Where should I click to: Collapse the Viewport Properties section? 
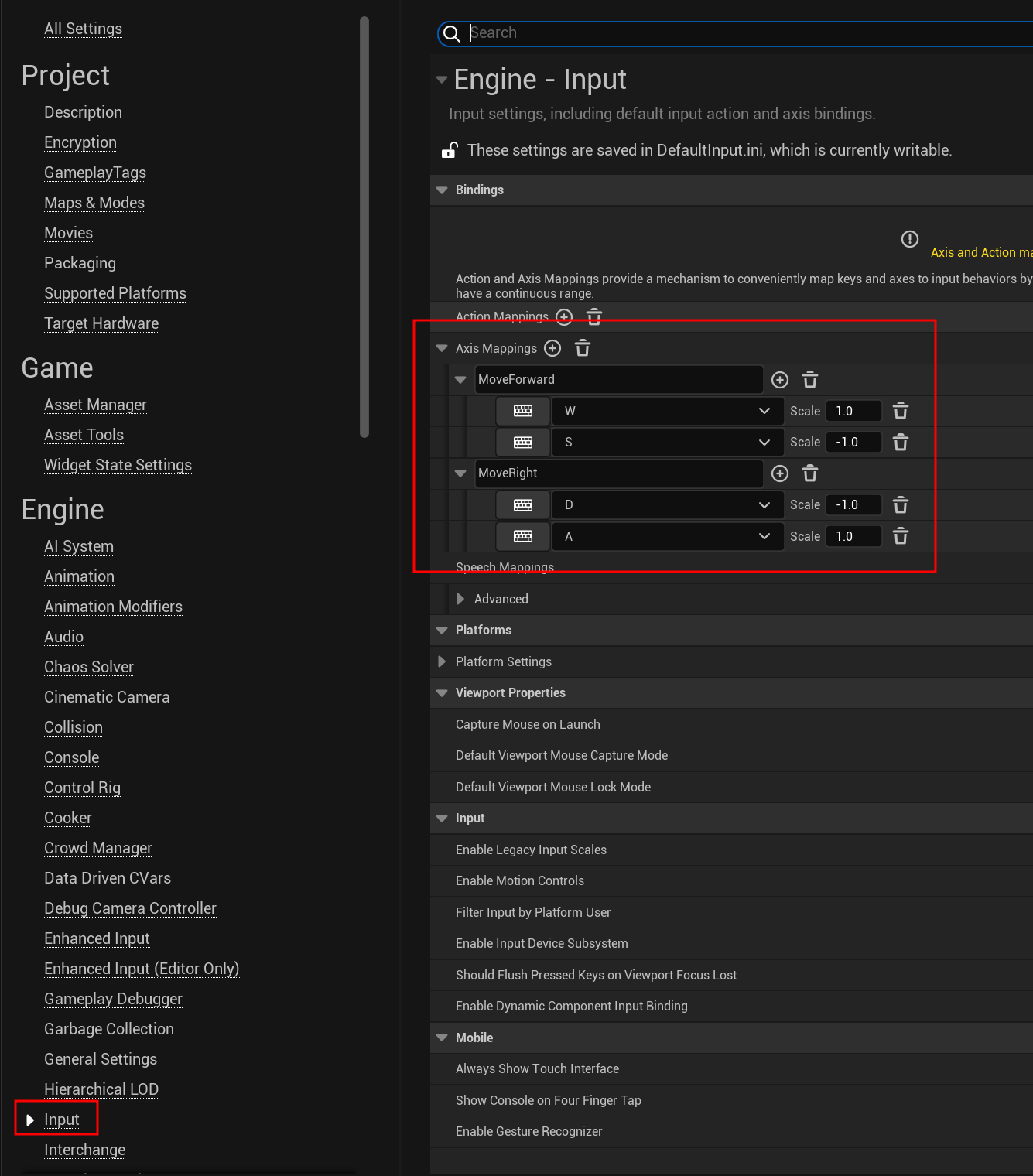pos(442,693)
